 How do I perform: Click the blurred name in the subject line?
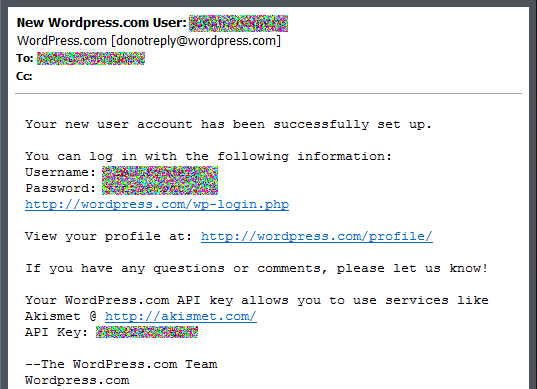(x=238, y=24)
